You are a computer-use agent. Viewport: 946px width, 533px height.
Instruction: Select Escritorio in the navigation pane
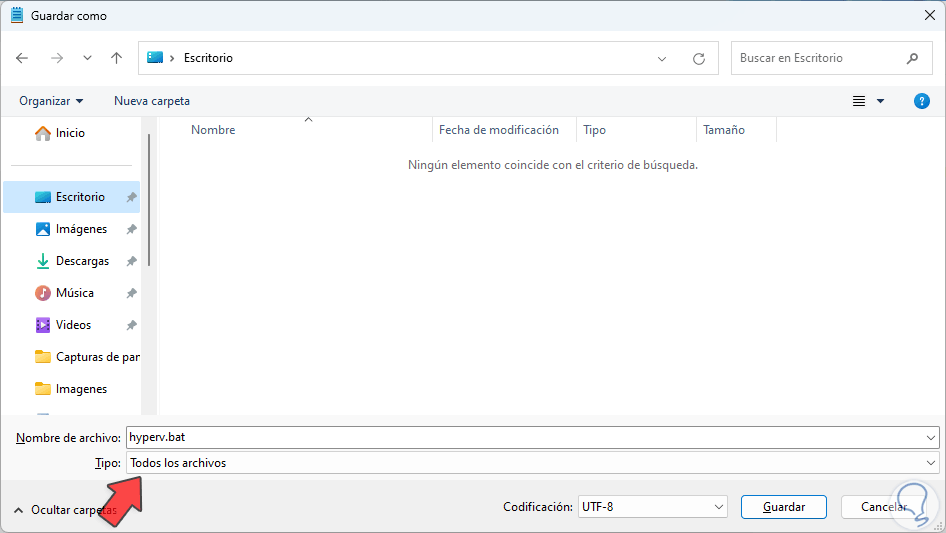(x=72, y=197)
